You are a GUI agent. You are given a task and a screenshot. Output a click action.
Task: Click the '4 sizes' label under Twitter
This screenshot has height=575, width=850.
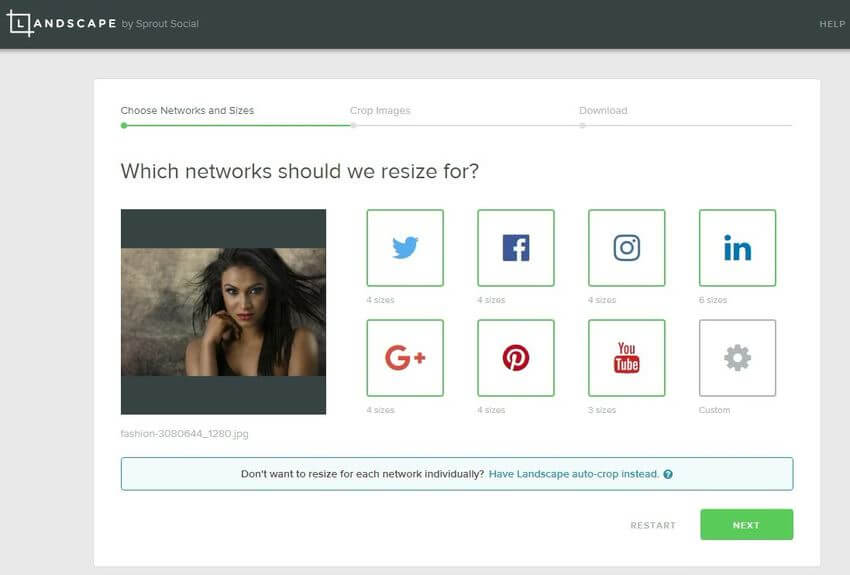pyautogui.click(x=380, y=300)
